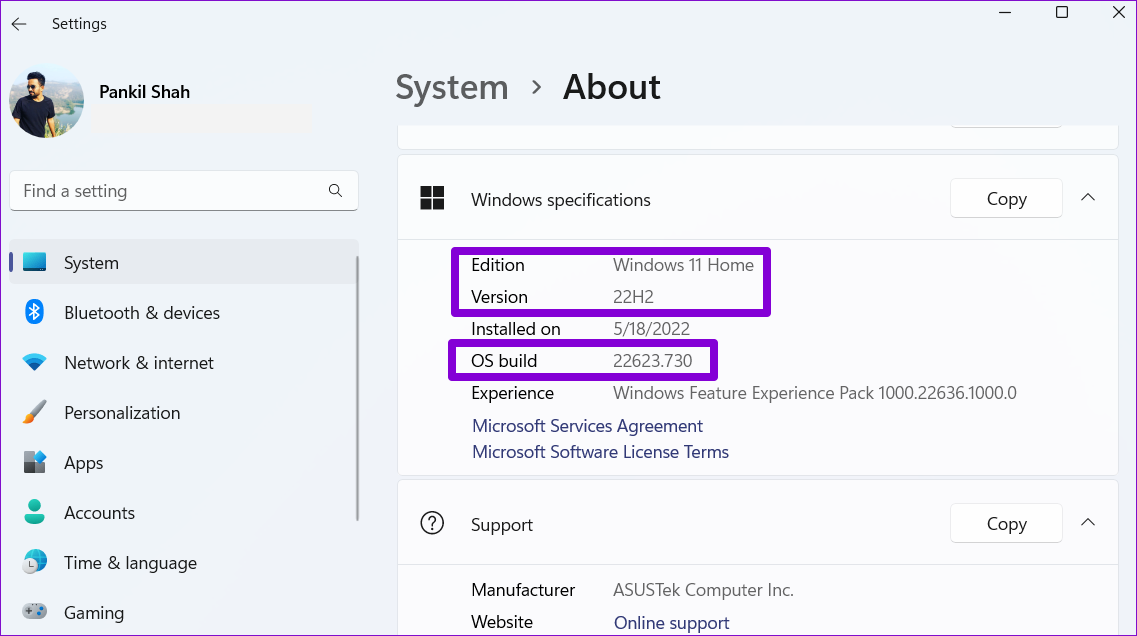
Task: Click the Bluetooth & devices icon
Action: click(x=35, y=312)
